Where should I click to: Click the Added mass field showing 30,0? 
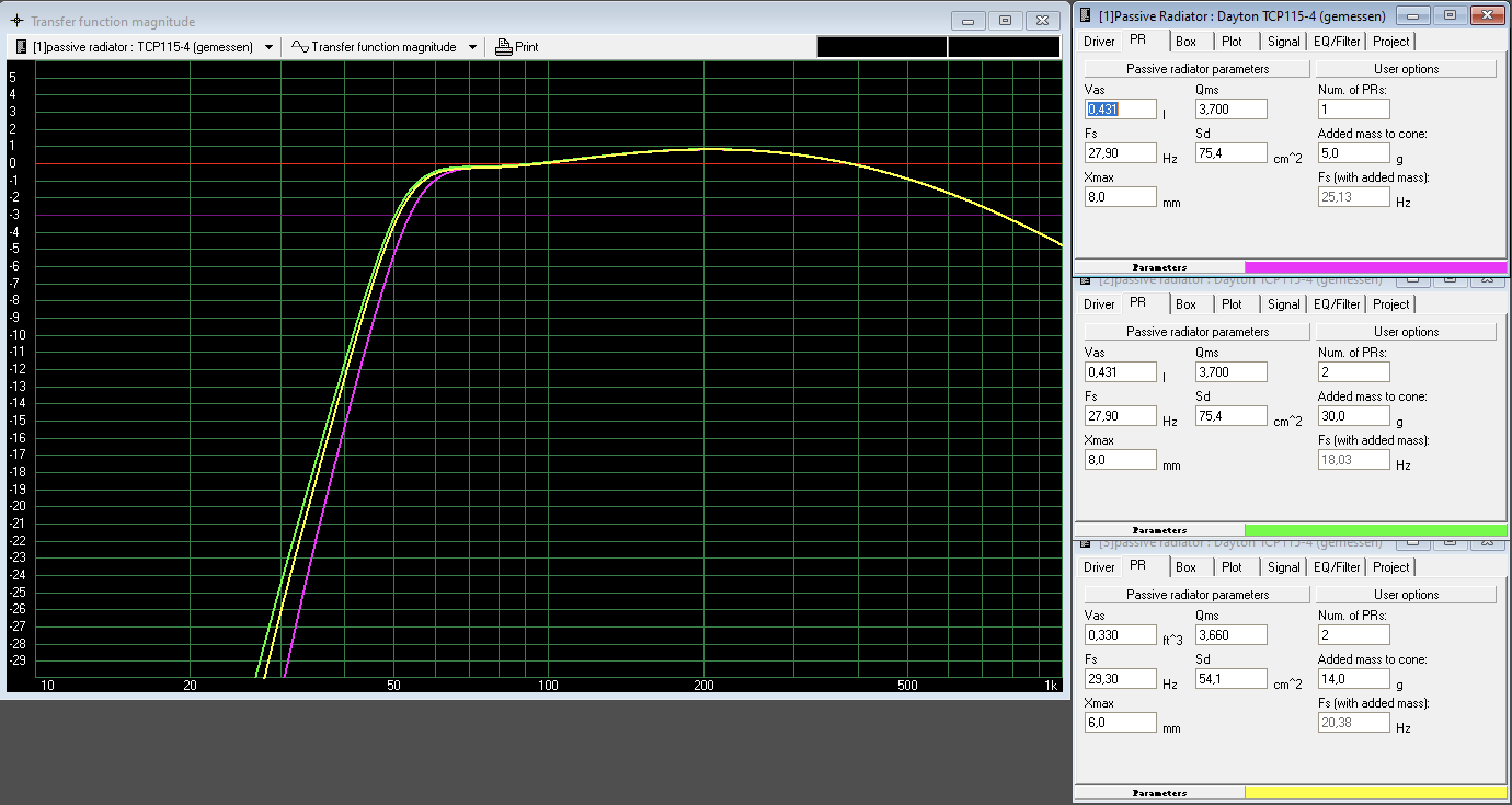[1353, 416]
